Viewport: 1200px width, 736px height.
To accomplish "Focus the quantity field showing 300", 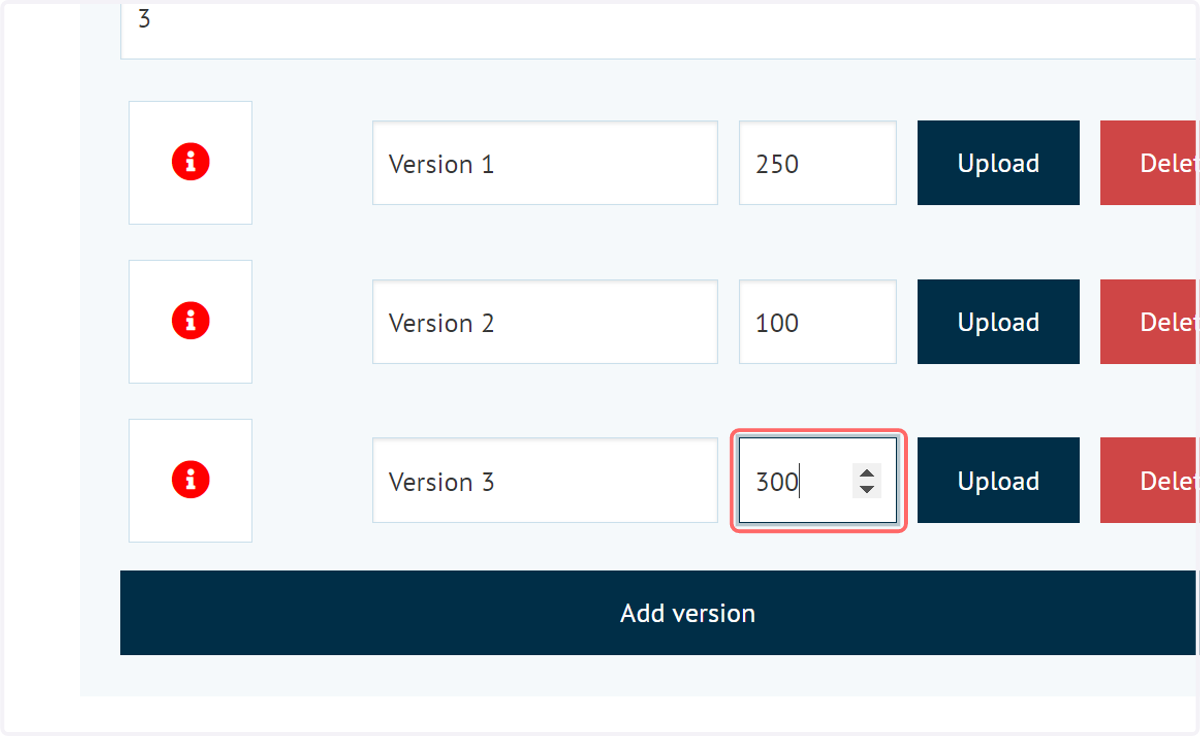I will coord(817,481).
